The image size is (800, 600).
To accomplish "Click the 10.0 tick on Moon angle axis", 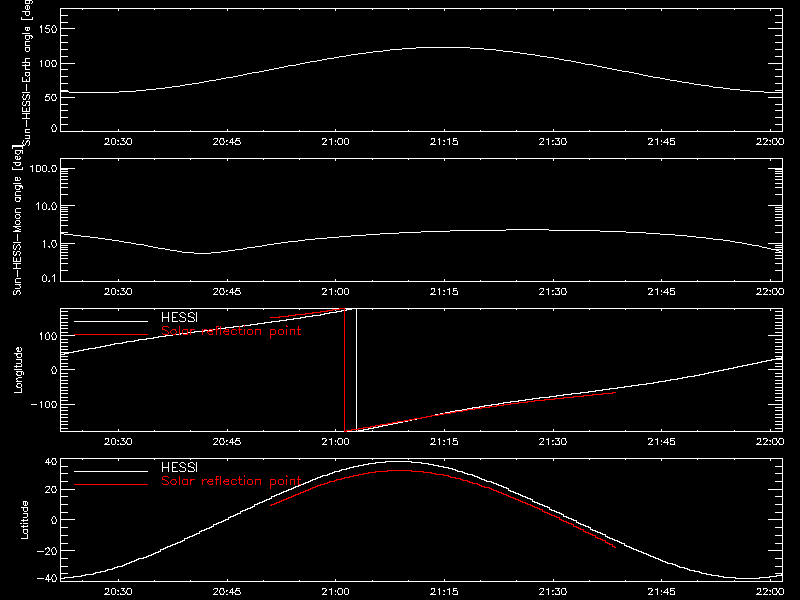I will point(46,207).
